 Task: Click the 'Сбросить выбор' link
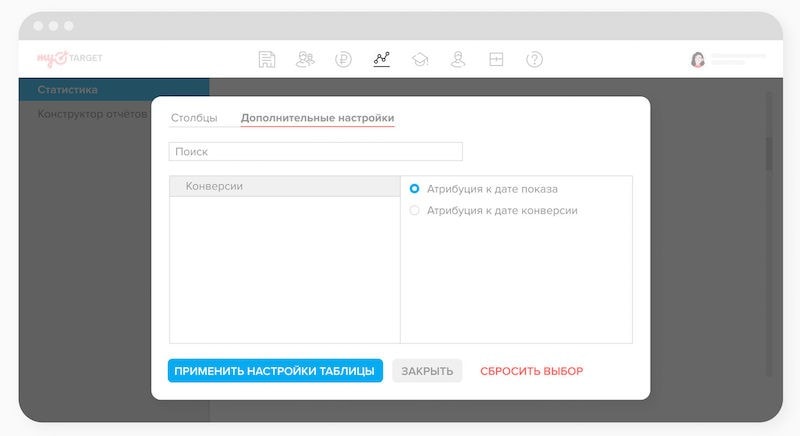tap(531, 371)
